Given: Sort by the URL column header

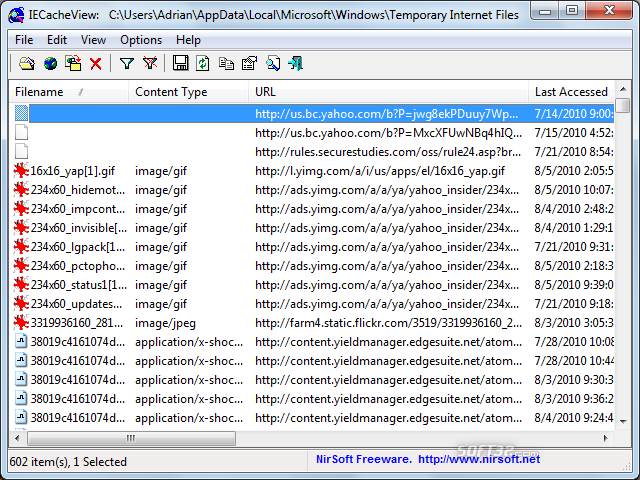Looking at the screenshot, I should [x=388, y=92].
